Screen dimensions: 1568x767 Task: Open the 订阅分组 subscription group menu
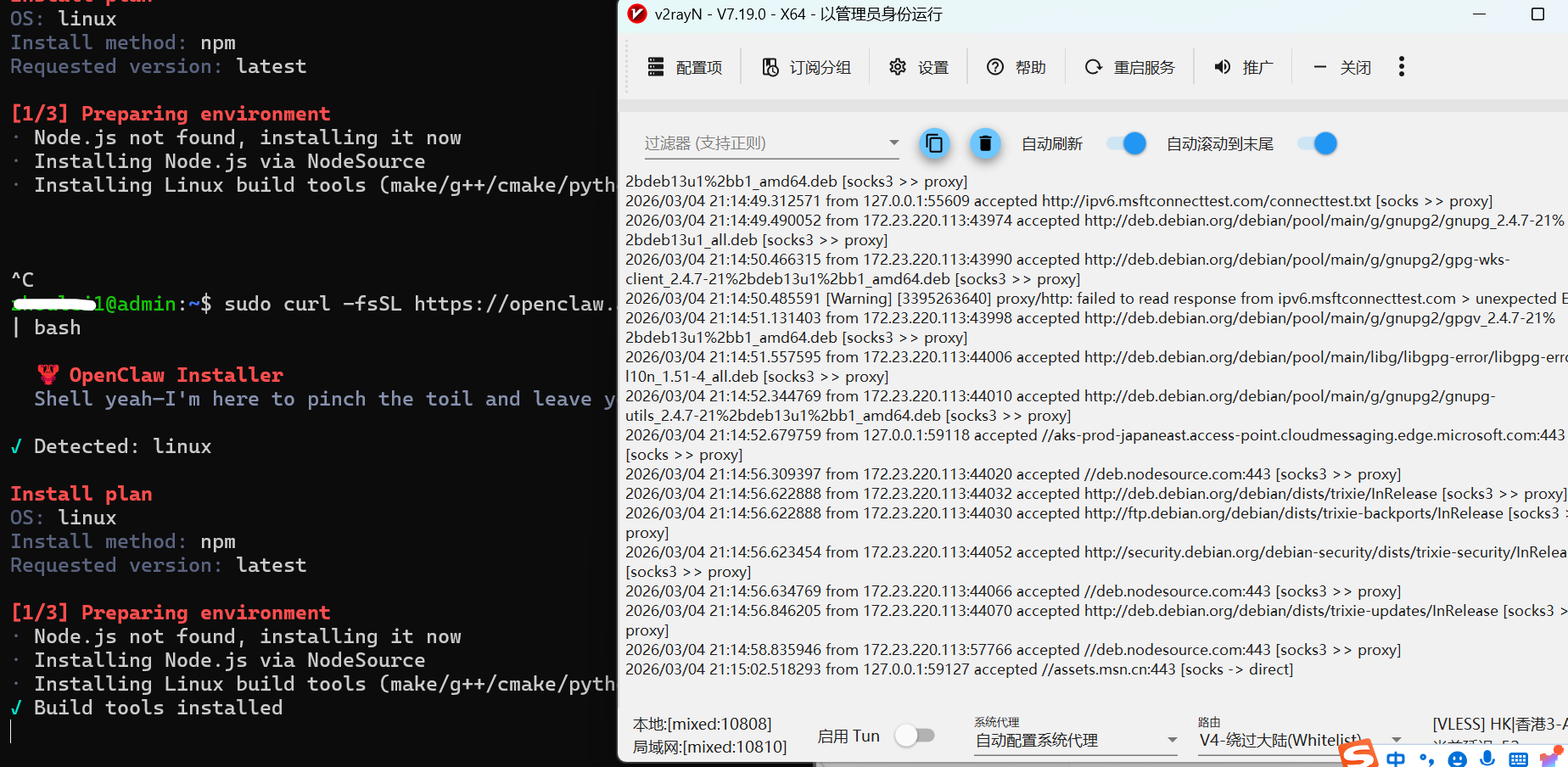pos(806,67)
